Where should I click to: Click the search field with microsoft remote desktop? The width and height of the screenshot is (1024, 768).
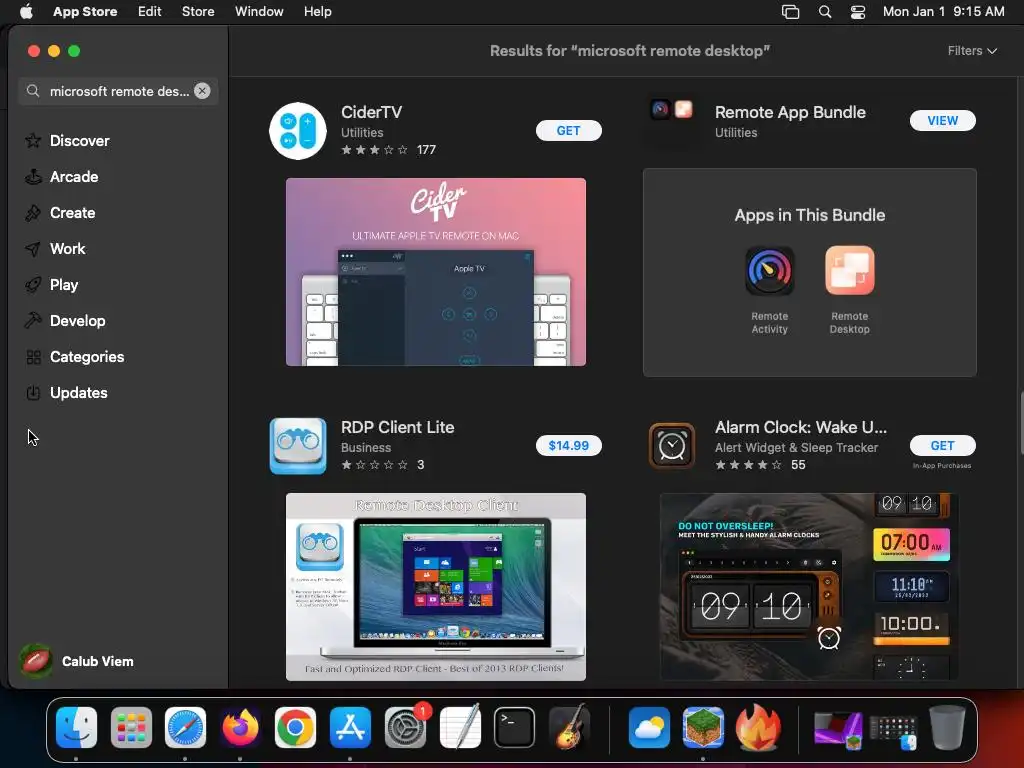pos(118,91)
